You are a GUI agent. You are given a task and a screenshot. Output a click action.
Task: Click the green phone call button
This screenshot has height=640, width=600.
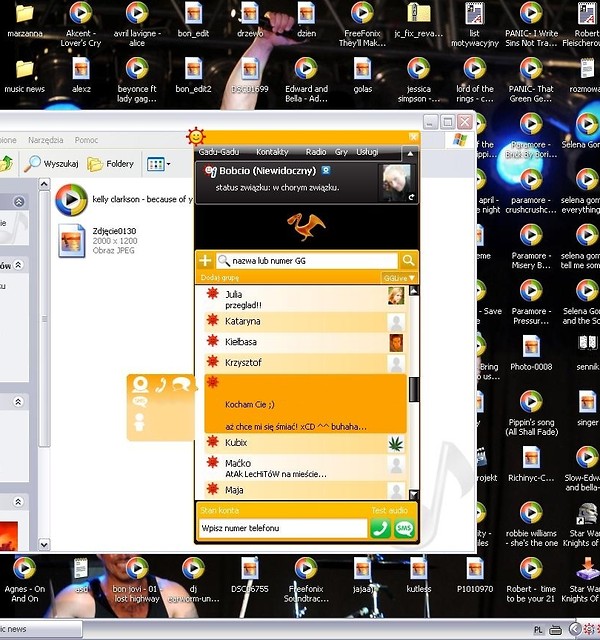point(380,529)
